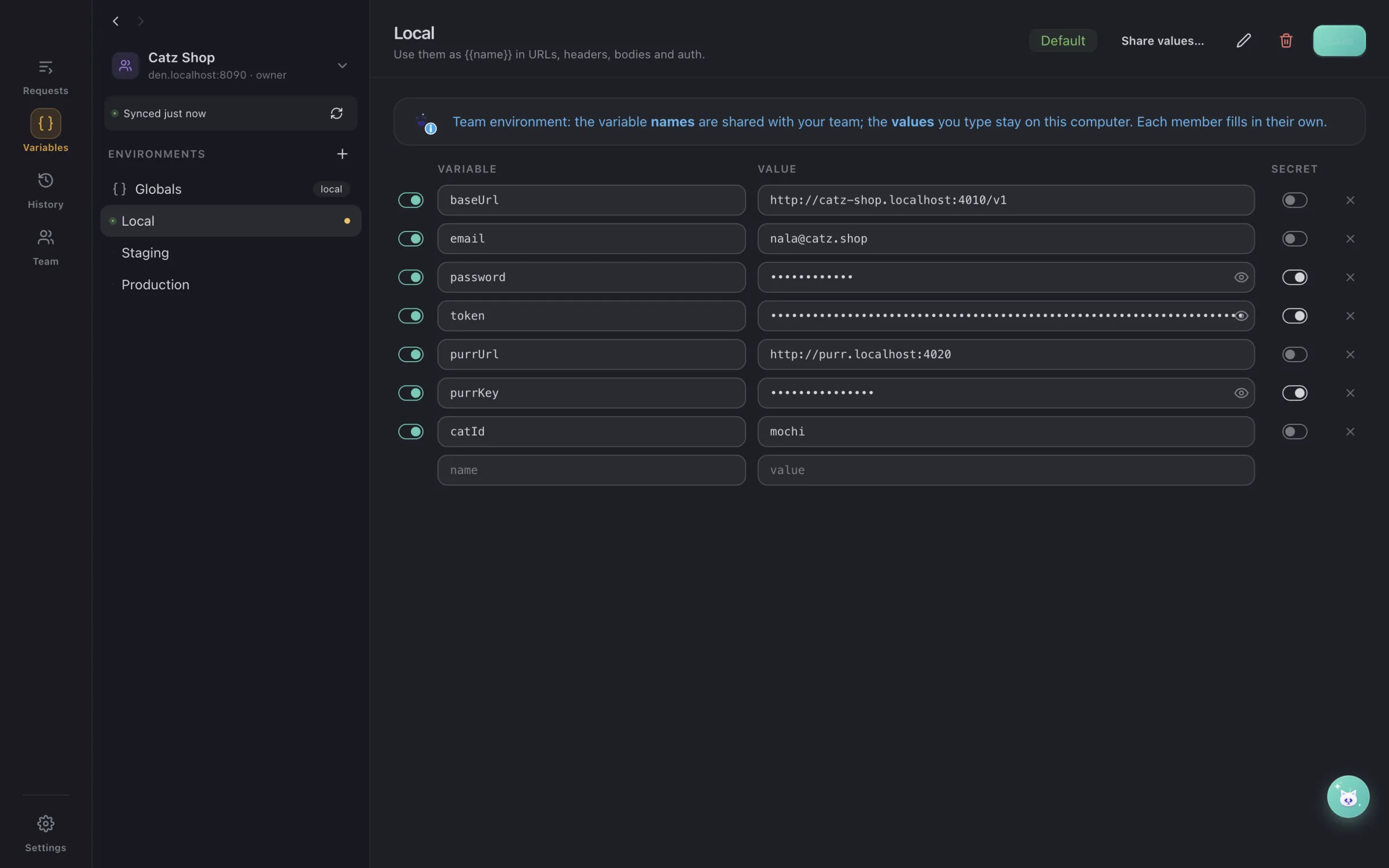This screenshot has height=868, width=1389.
Task: Click Share values… button
Action: pos(1162,41)
